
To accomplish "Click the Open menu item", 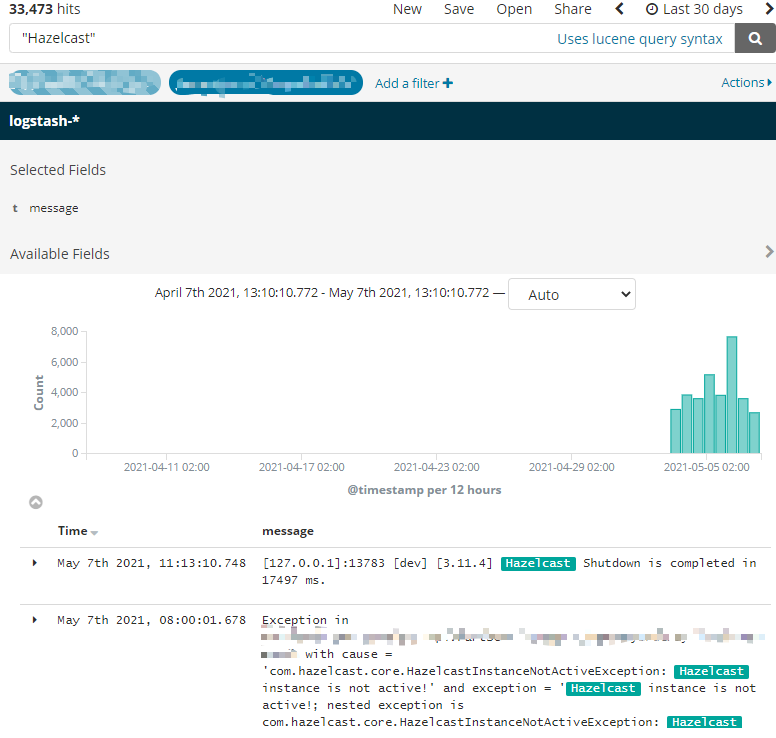I will [x=514, y=9].
